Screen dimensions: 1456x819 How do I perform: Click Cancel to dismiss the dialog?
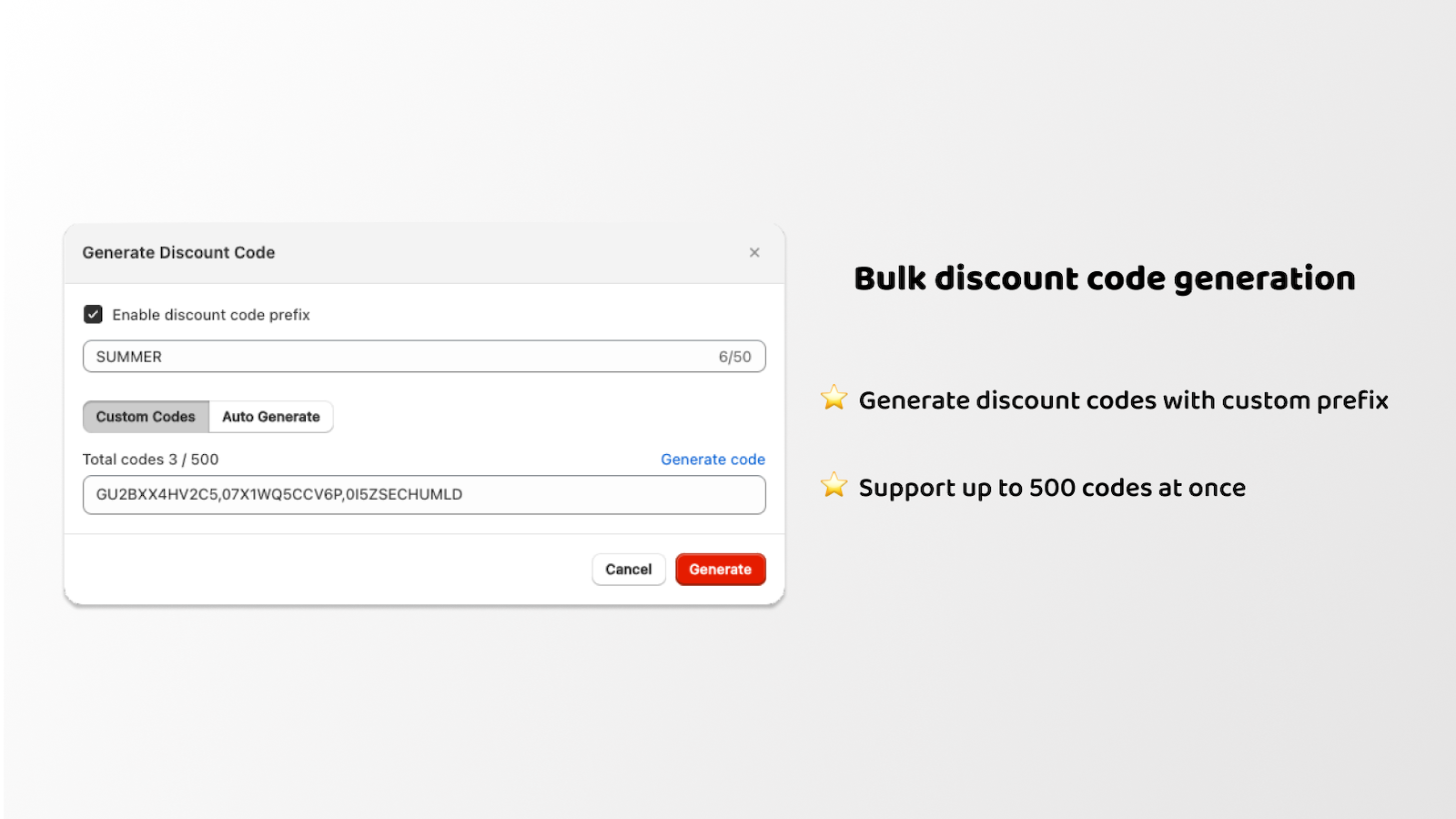point(628,569)
